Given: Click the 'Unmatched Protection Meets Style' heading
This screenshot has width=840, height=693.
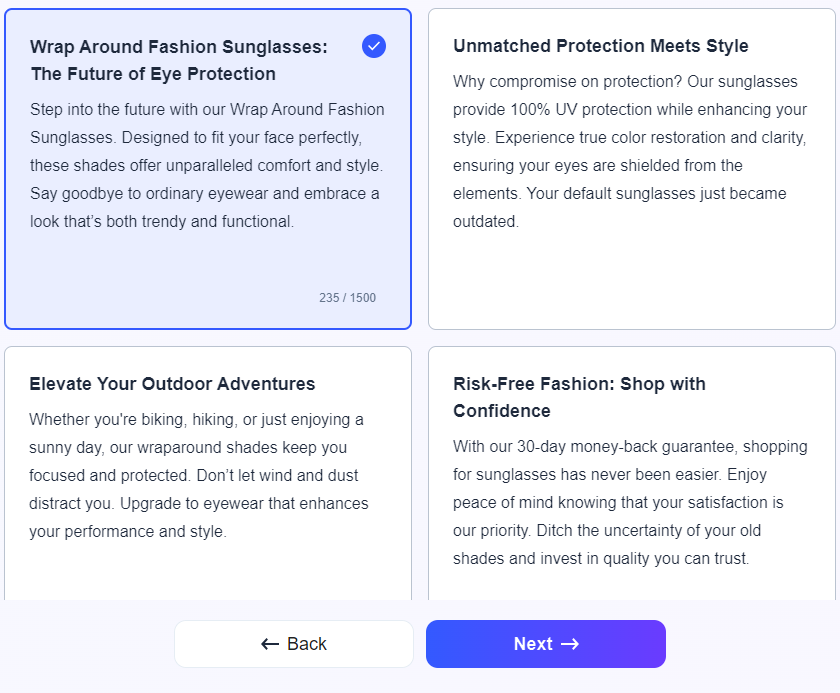Looking at the screenshot, I should (x=601, y=46).
